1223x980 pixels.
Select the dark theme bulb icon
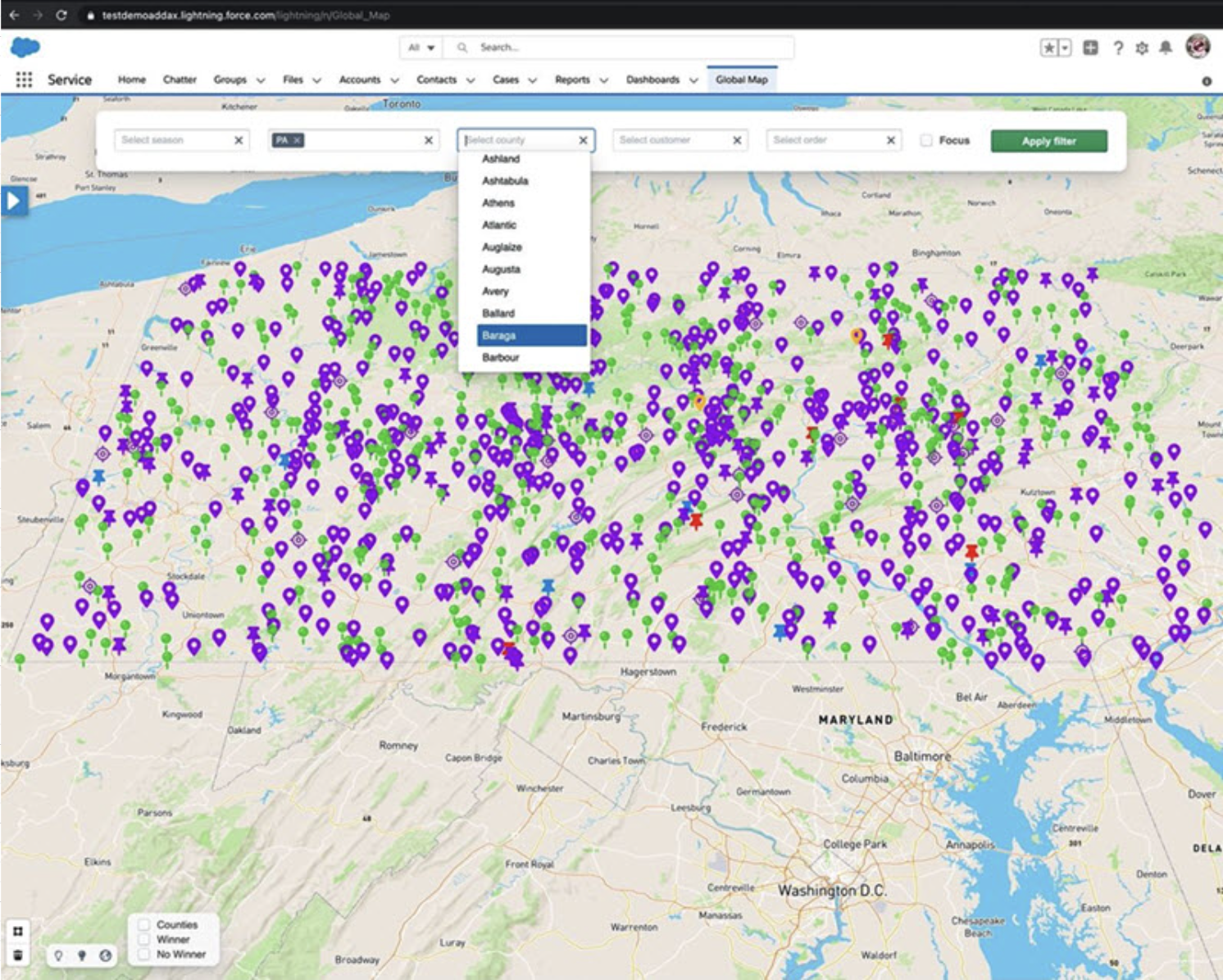tap(82, 955)
